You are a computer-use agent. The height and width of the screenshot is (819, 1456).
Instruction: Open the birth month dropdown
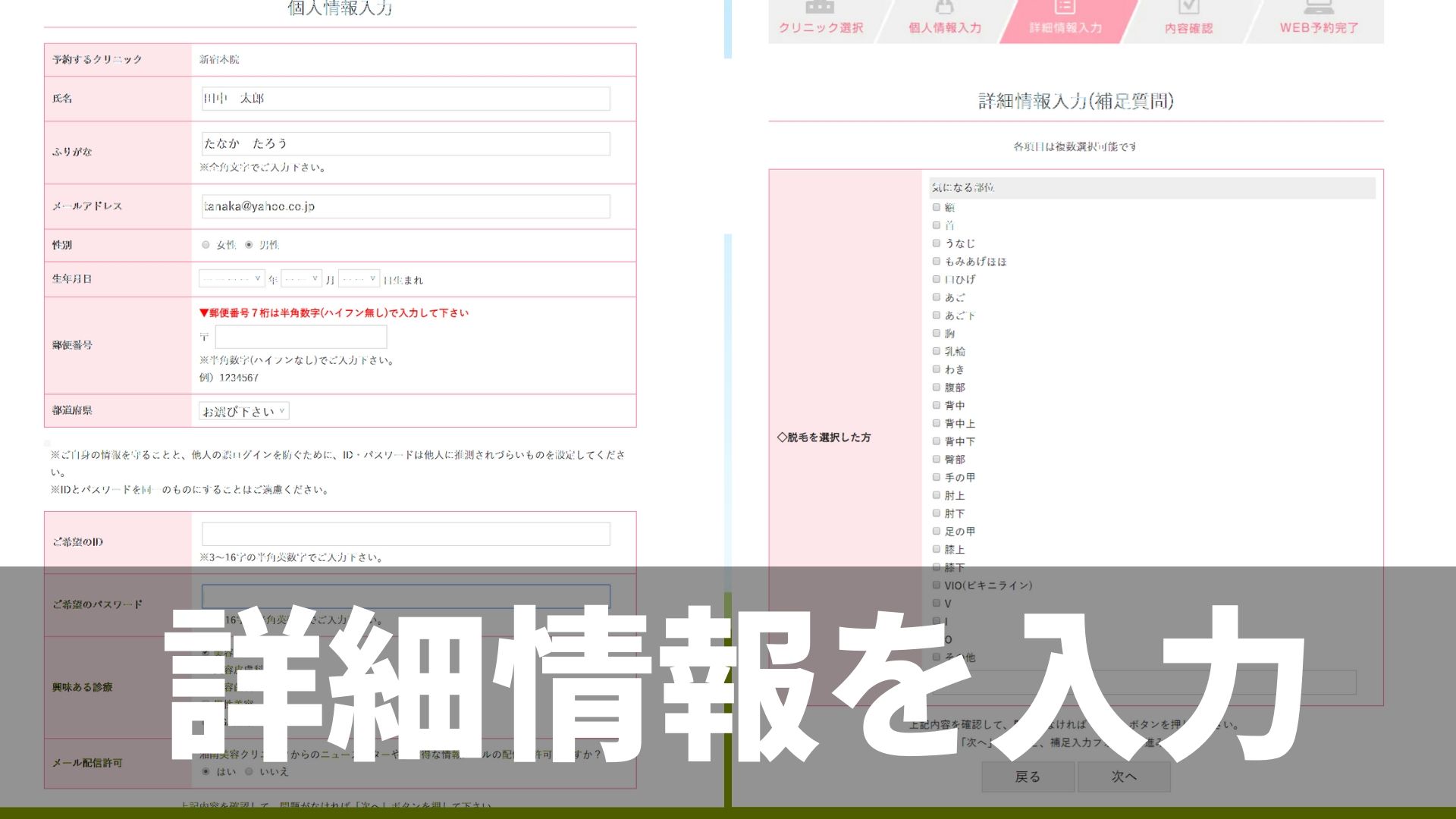301,279
